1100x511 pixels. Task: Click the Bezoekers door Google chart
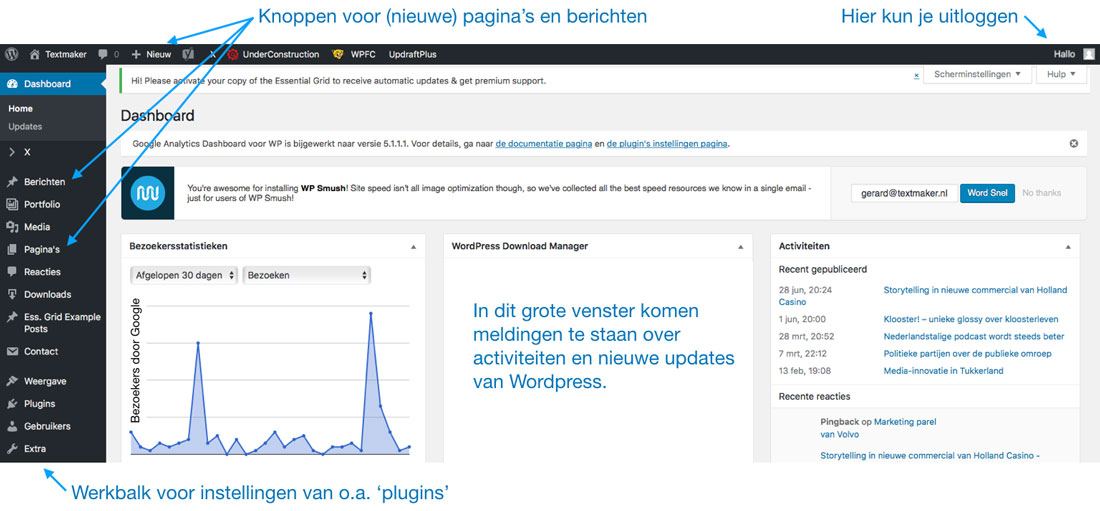pyautogui.click(x=269, y=379)
